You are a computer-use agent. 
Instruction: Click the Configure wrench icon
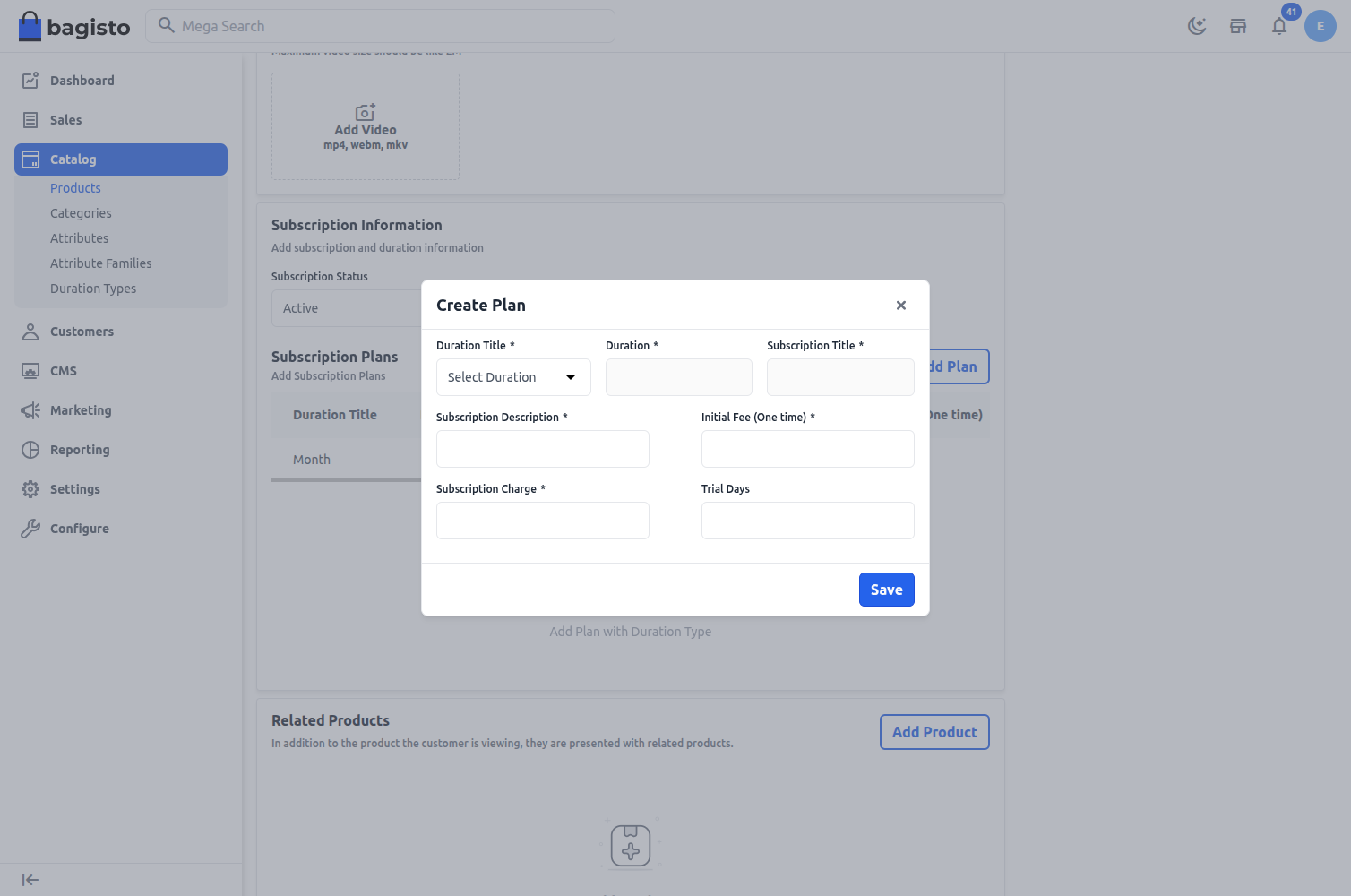[30, 528]
